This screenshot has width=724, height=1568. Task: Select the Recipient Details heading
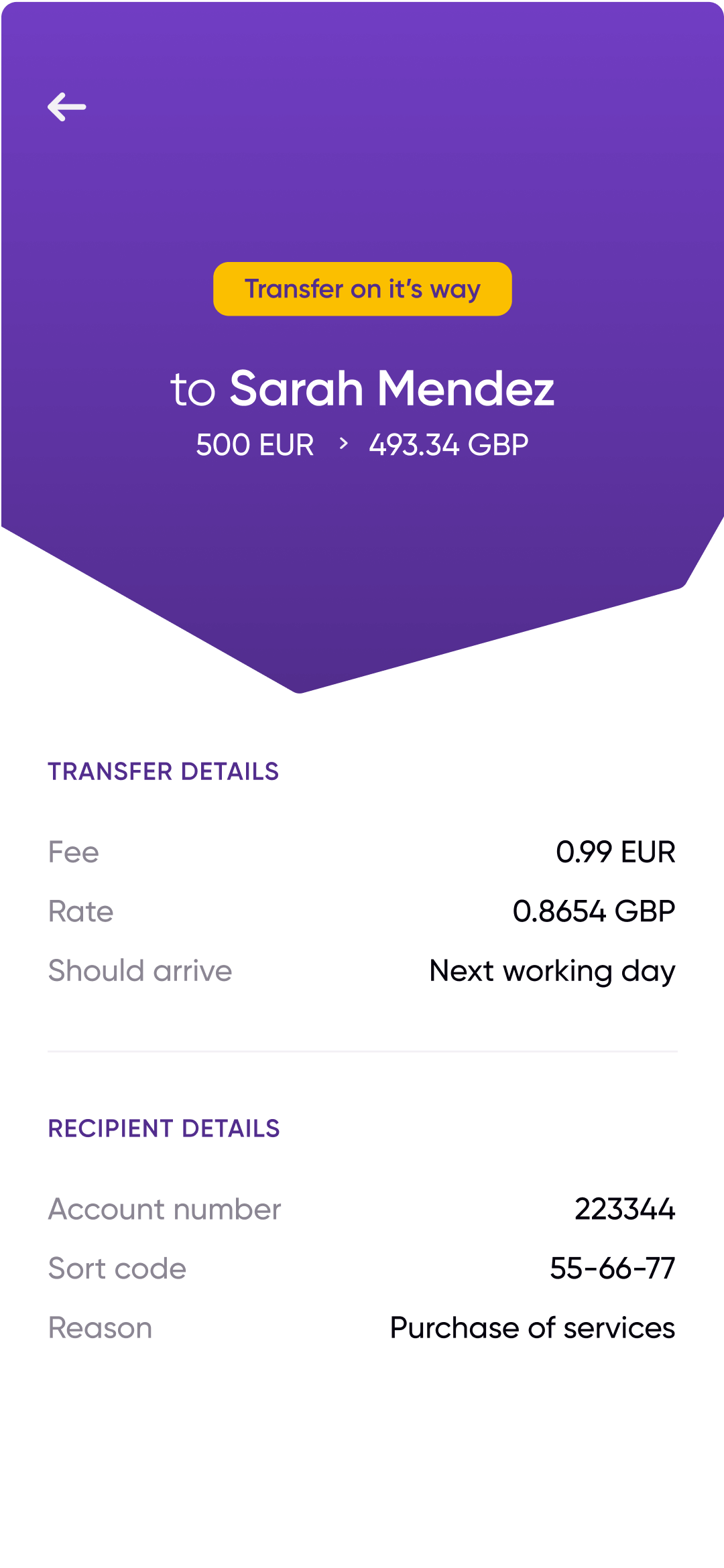tap(164, 1129)
